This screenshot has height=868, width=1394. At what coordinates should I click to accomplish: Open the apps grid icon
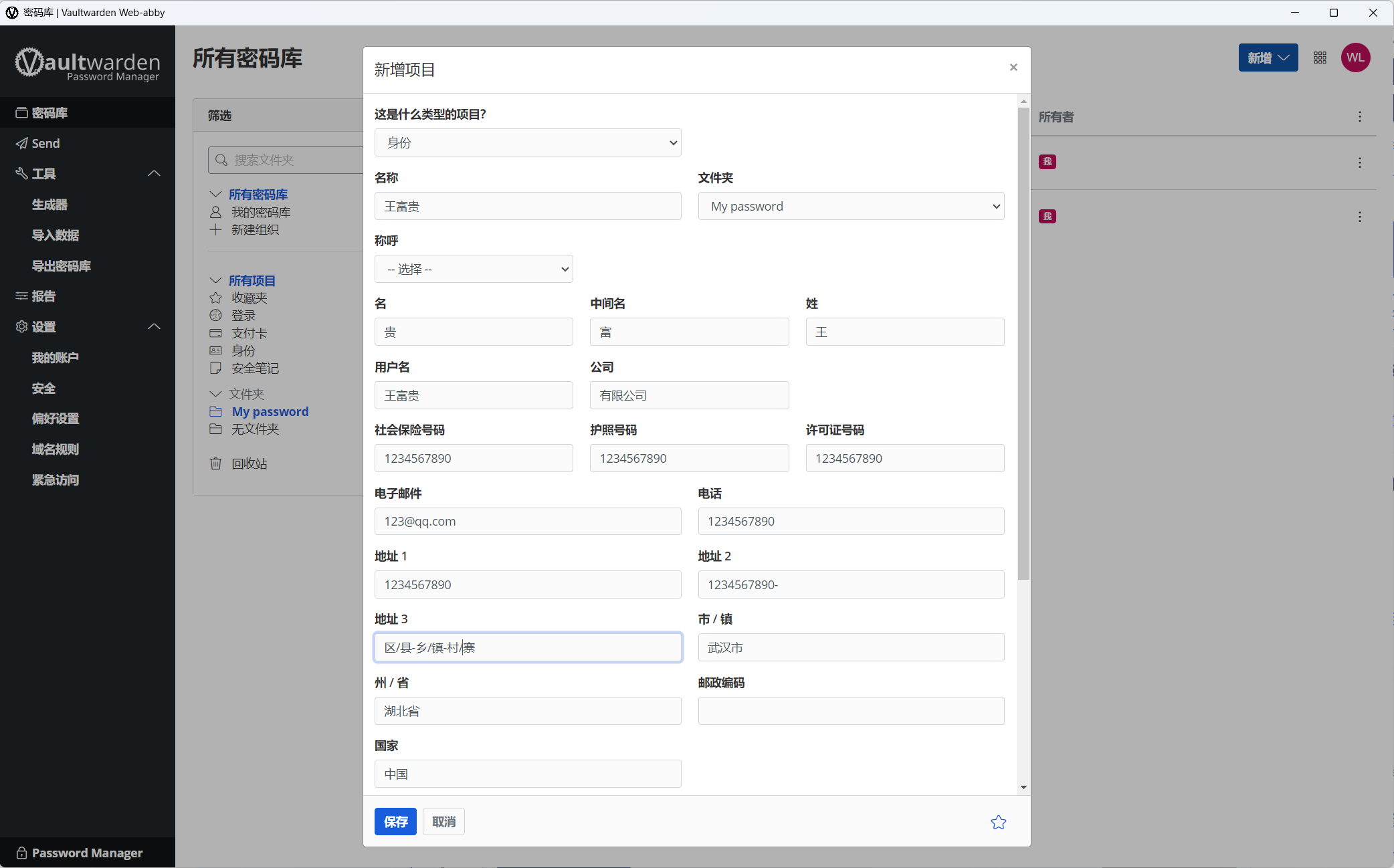pos(1320,58)
